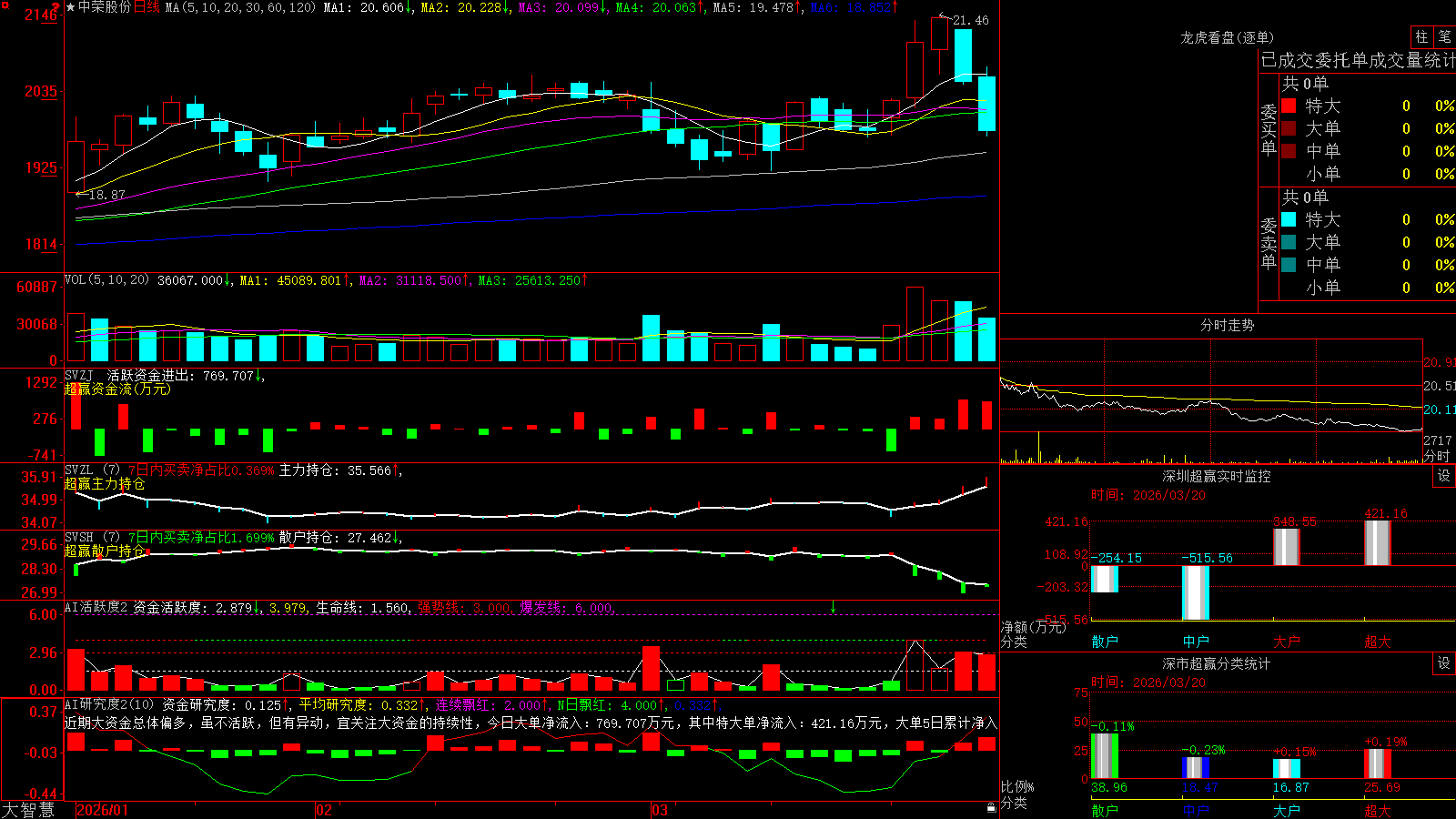Click the 02 month marker on the time axis
Viewport: 1456px width, 819px height.
click(x=324, y=810)
